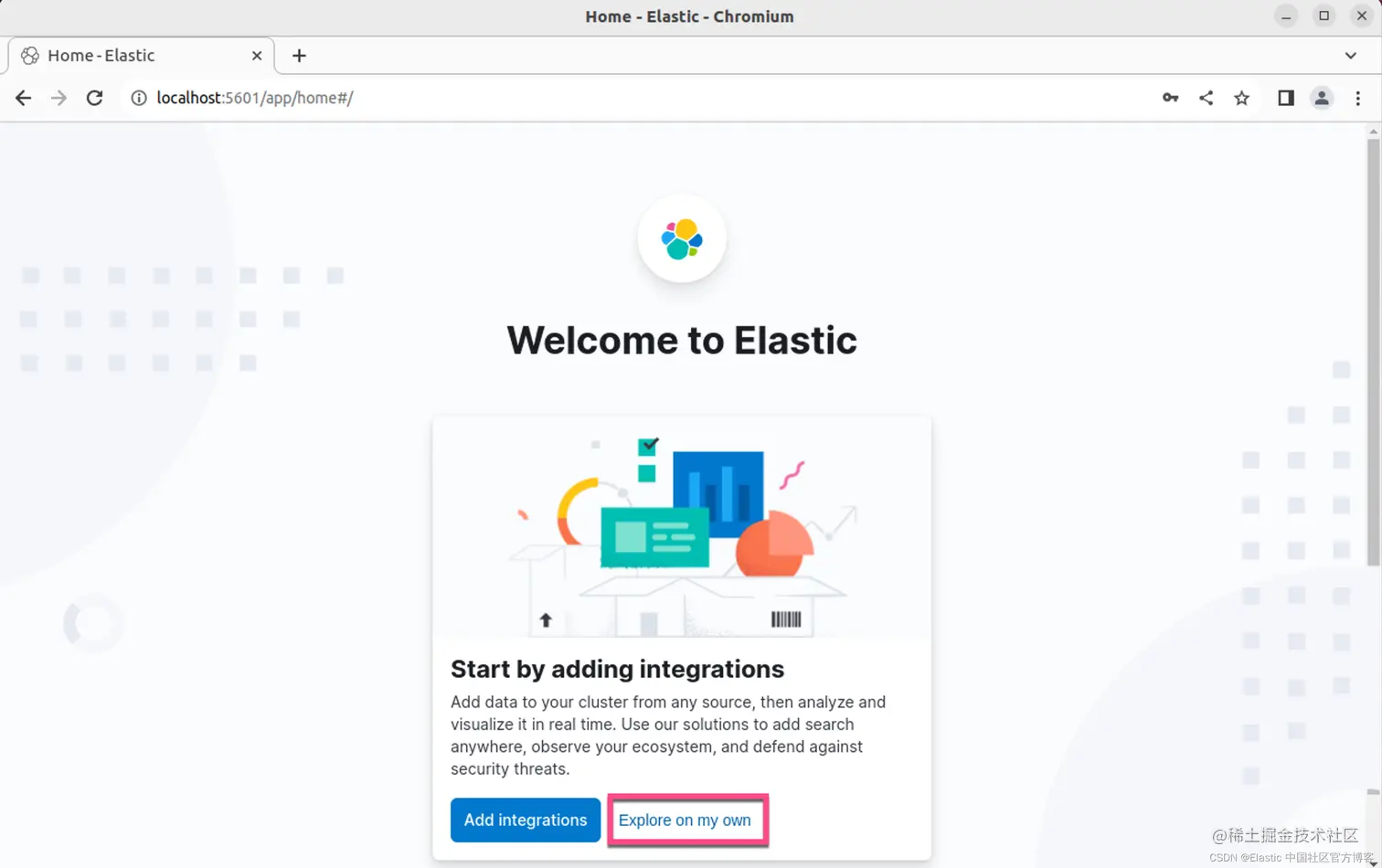The width and height of the screenshot is (1382, 868).
Task: Click the integrations illustration image
Action: (x=682, y=527)
